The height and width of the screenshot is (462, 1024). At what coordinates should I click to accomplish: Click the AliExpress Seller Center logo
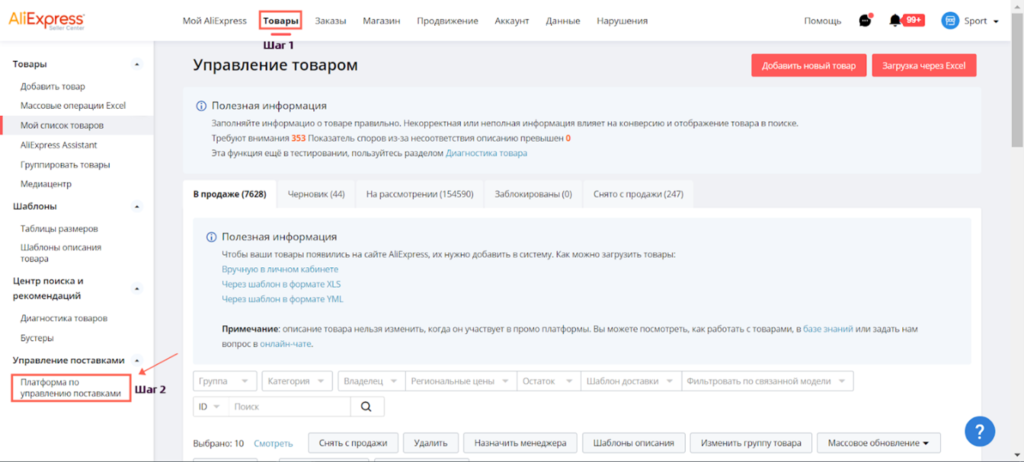pyautogui.click(x=46, y=20)
